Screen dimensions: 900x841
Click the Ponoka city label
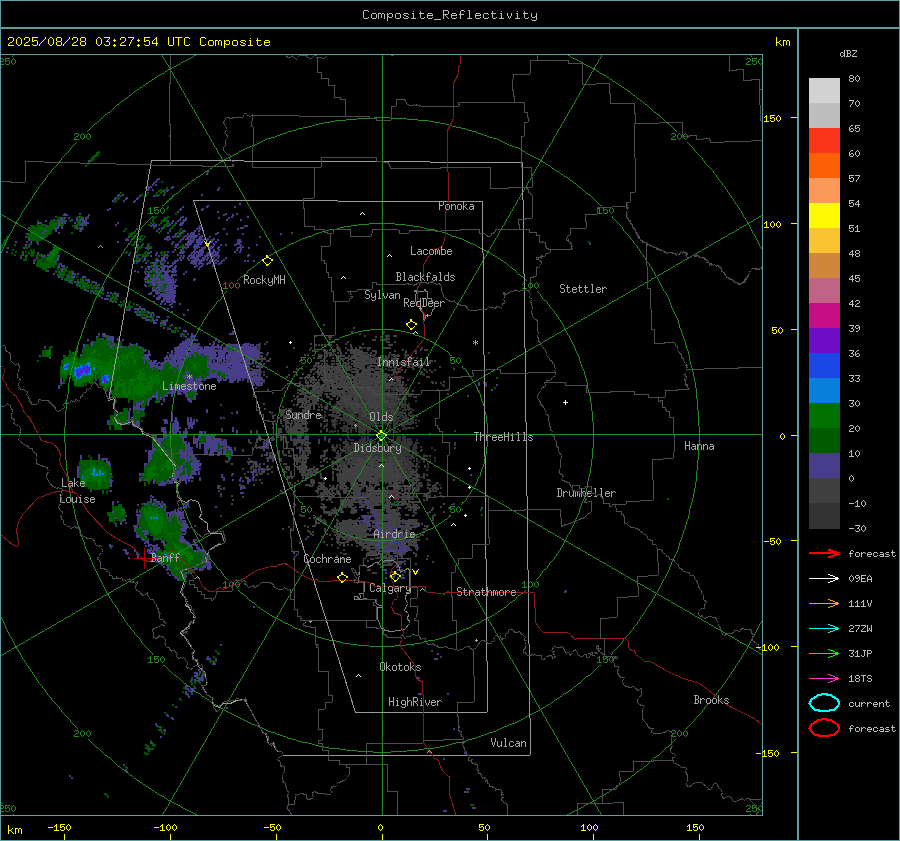(x=456, y=206)
